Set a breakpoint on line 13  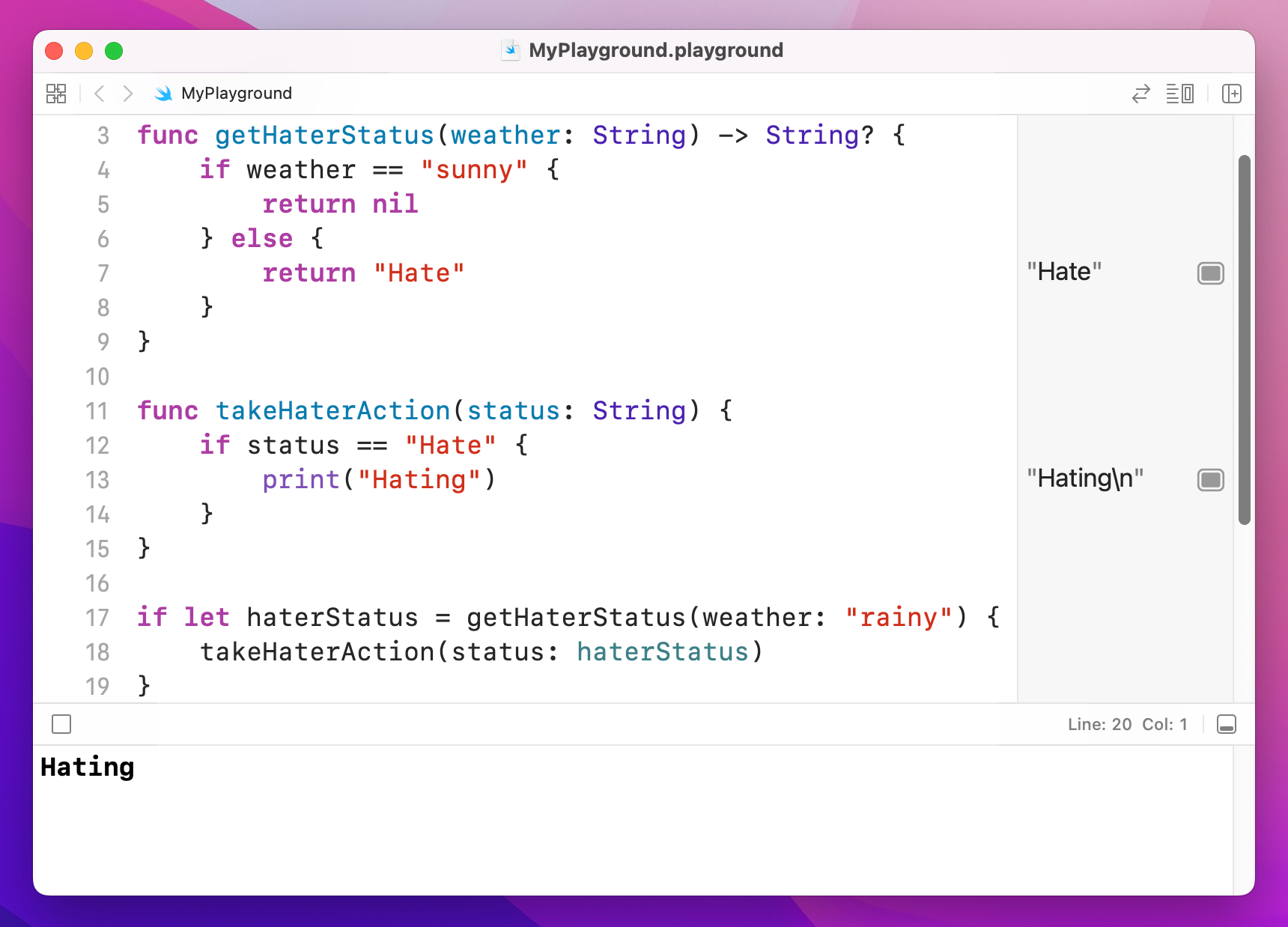tap(97, 480)
